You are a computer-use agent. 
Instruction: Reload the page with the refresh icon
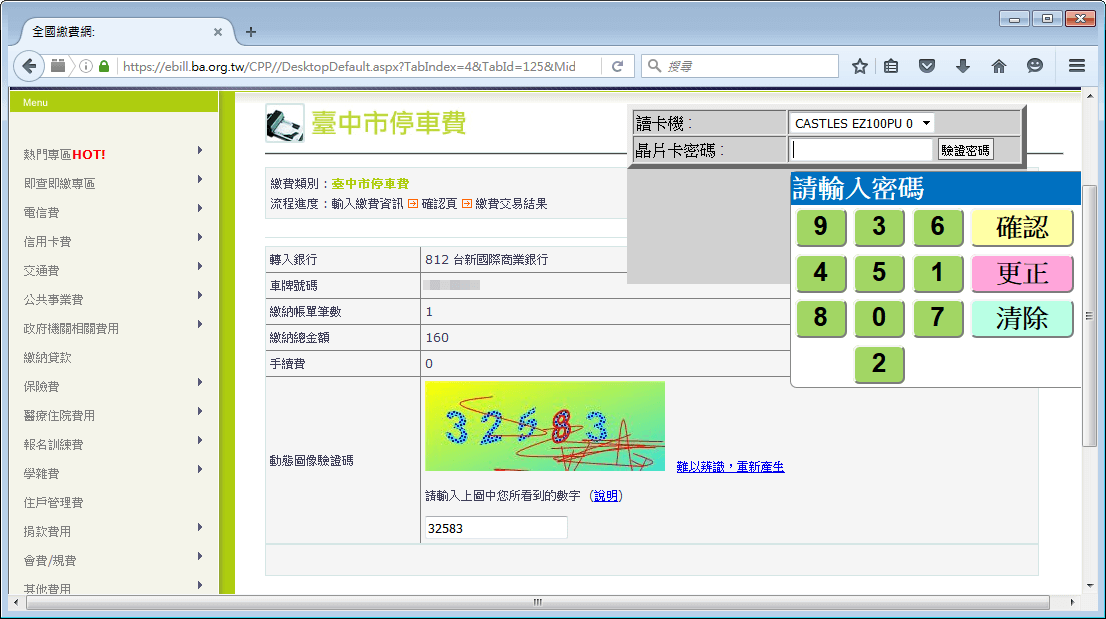pos(617,66)
